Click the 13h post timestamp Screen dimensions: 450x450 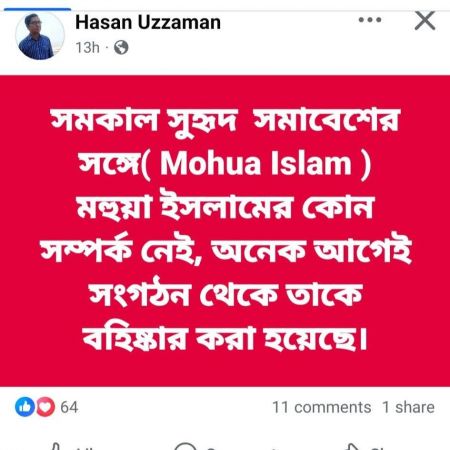pos(87,48)
